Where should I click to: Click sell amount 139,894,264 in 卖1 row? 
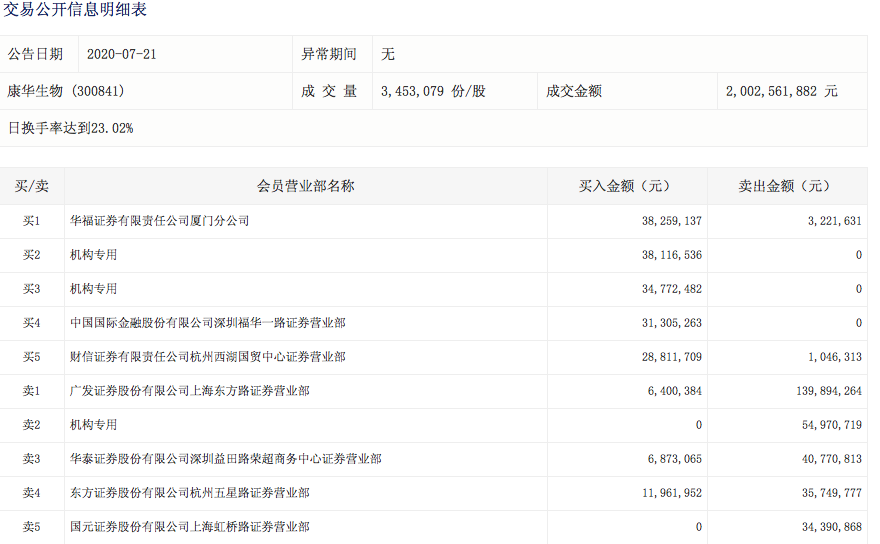[x=824, y=391]
